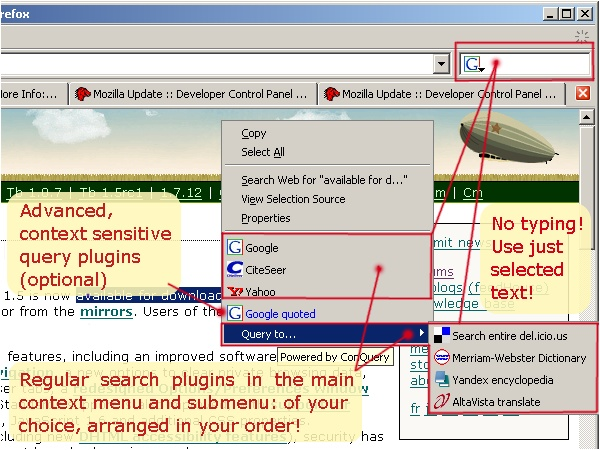
Task: Click the Yahoo icon in context menu
Action: 235,292
